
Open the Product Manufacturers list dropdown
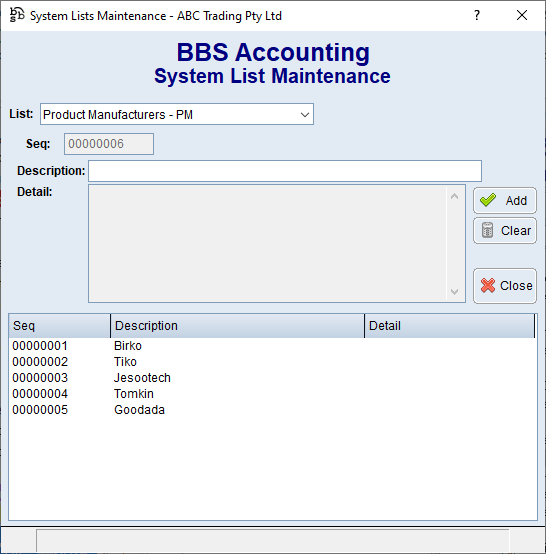click(x=305, y=114)
